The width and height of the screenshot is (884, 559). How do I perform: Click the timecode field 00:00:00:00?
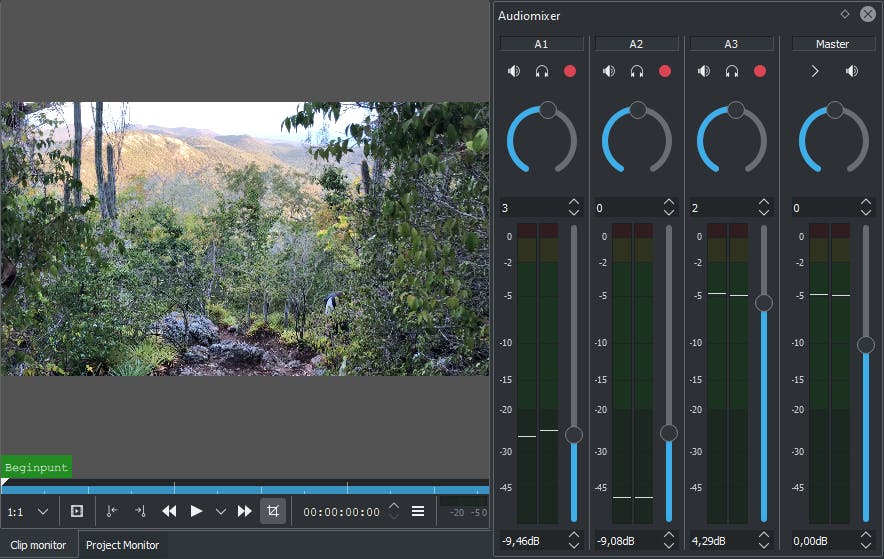tap(341, 512)
